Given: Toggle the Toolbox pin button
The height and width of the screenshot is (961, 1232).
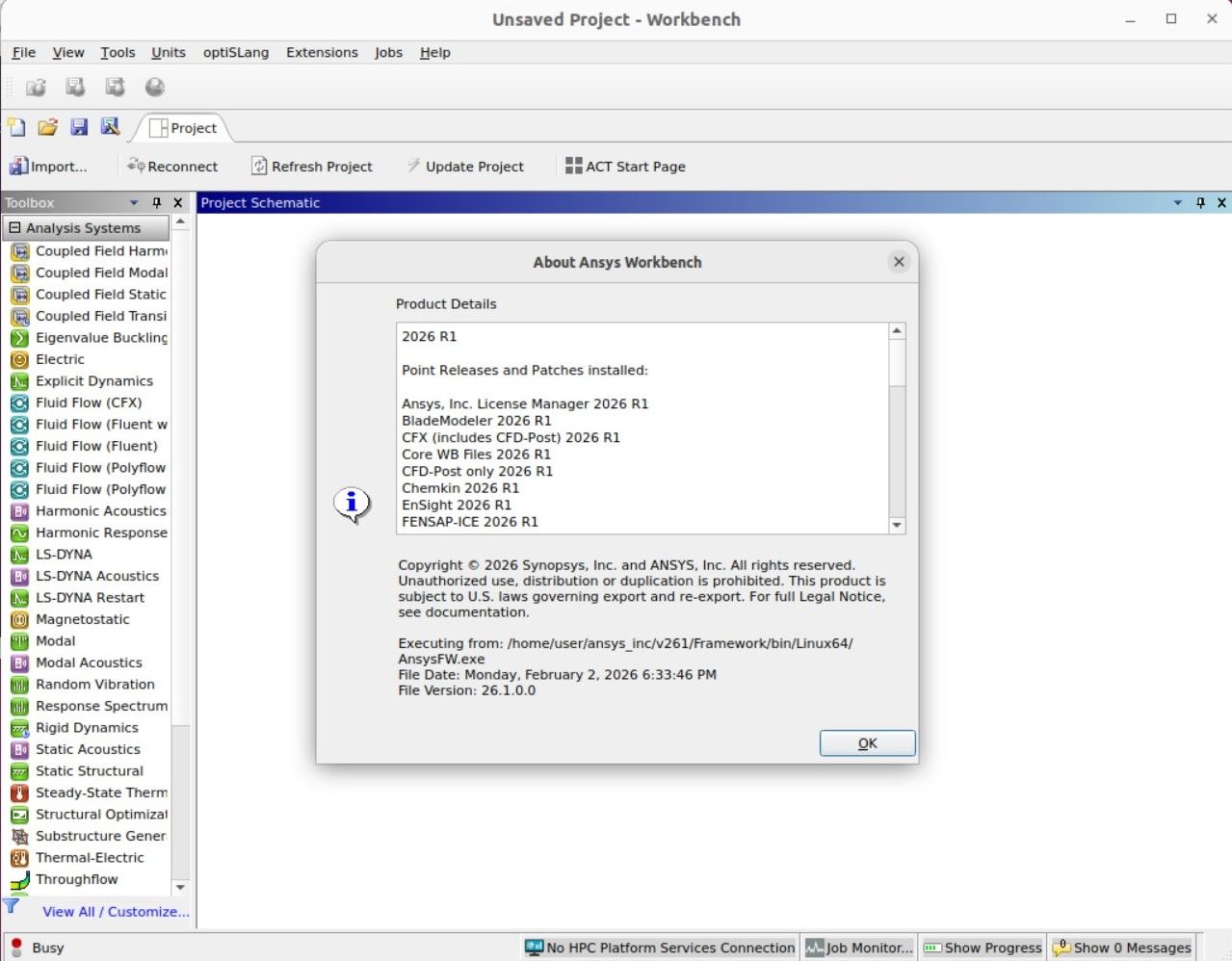Looking at the screenshot, I should click(156, 203).
